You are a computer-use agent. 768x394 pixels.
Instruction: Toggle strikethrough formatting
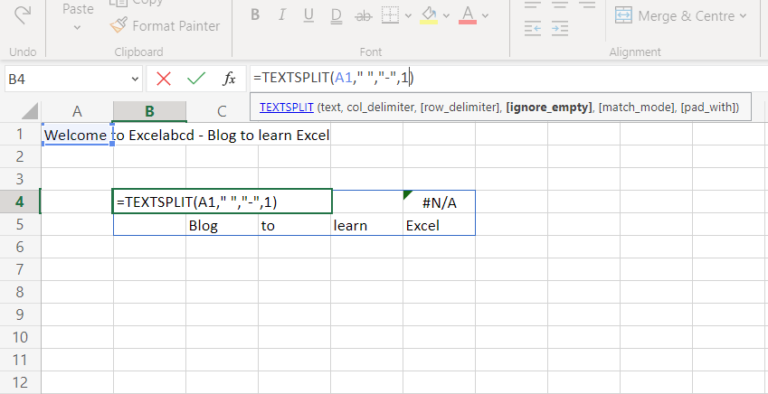click(x=363, y=16)
